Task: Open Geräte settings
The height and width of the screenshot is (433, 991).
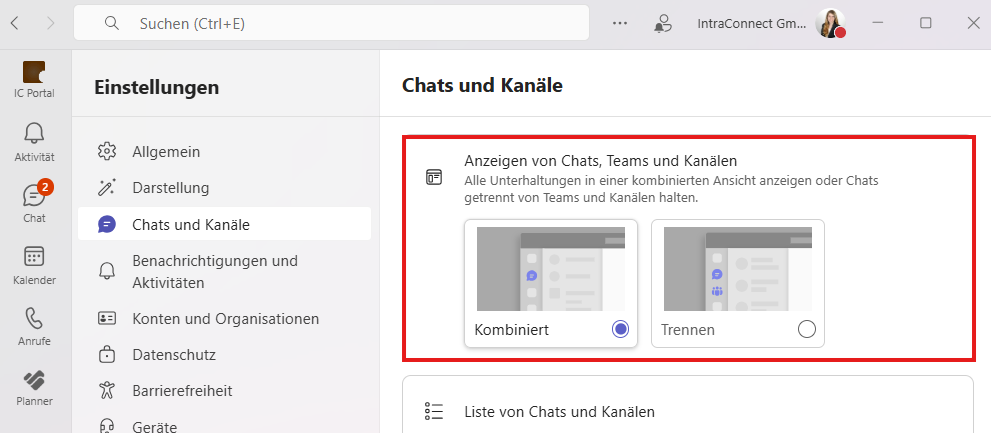Action: [224, 426]
